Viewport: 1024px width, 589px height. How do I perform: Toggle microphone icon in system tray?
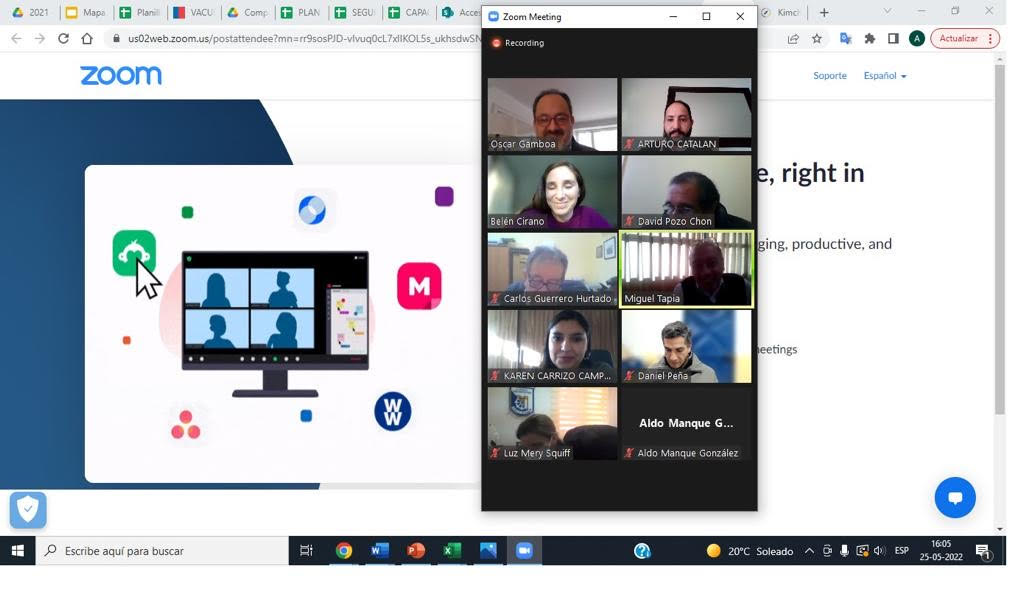point(845,551)
